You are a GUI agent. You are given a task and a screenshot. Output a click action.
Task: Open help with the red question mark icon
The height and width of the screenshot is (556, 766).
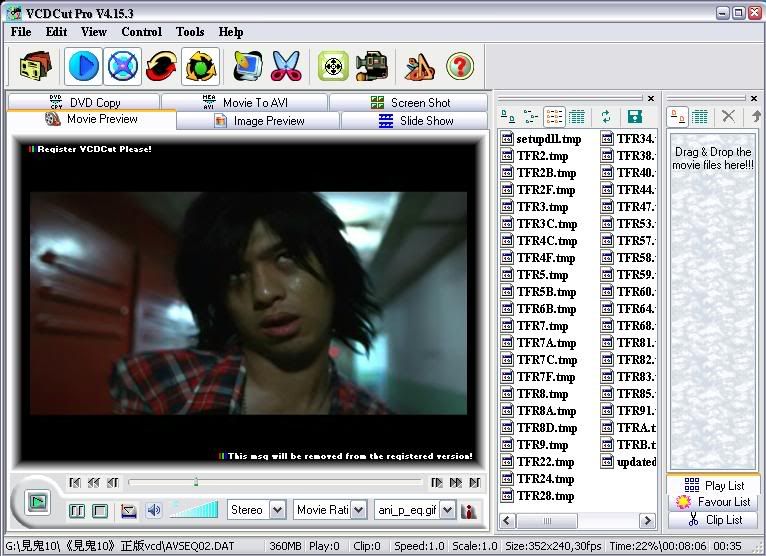pos(460,66)
